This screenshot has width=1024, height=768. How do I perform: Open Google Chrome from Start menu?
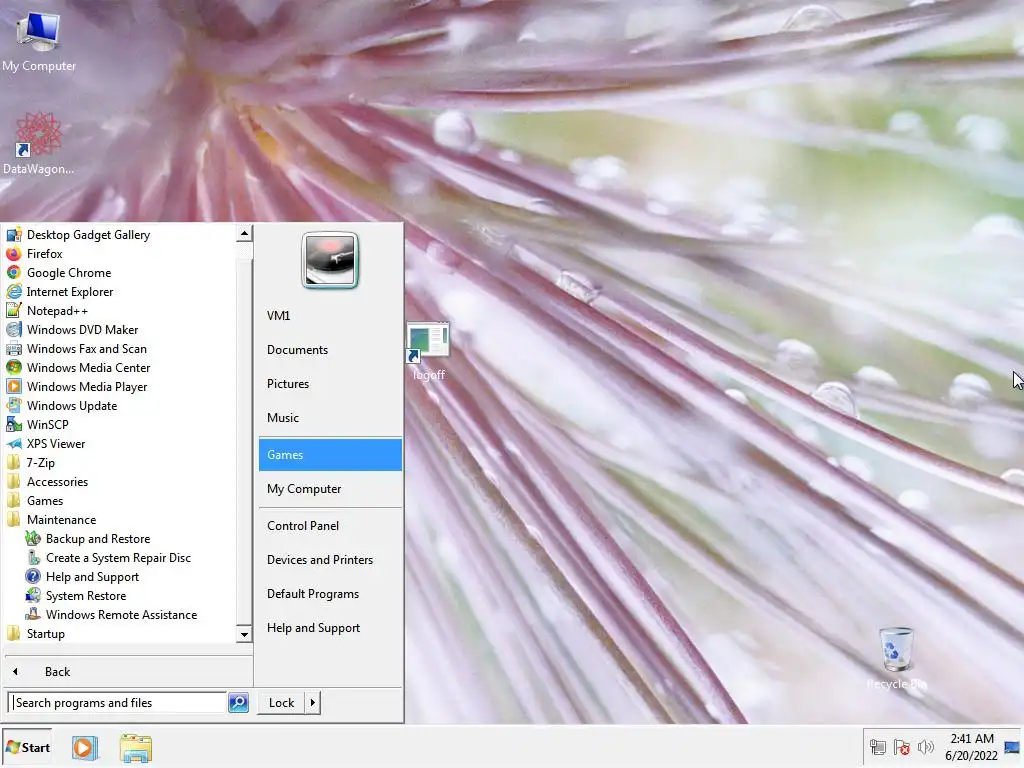(x=69, y=272)
